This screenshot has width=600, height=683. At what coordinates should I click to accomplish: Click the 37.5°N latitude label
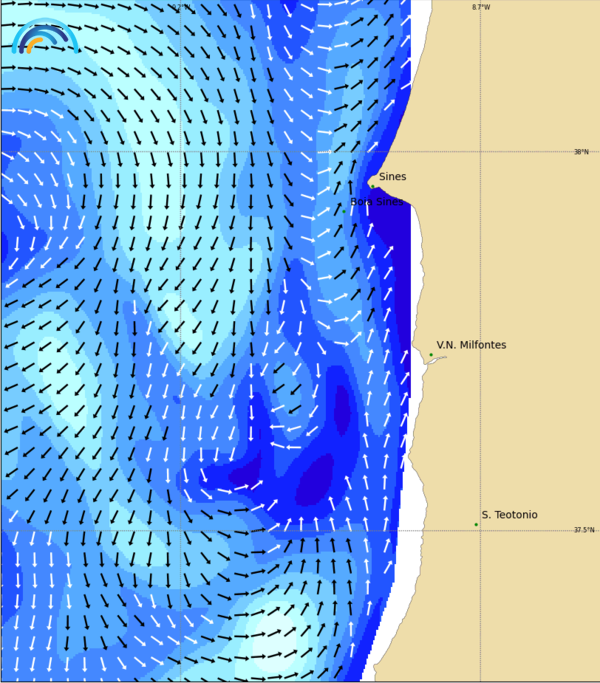(583, 530)
